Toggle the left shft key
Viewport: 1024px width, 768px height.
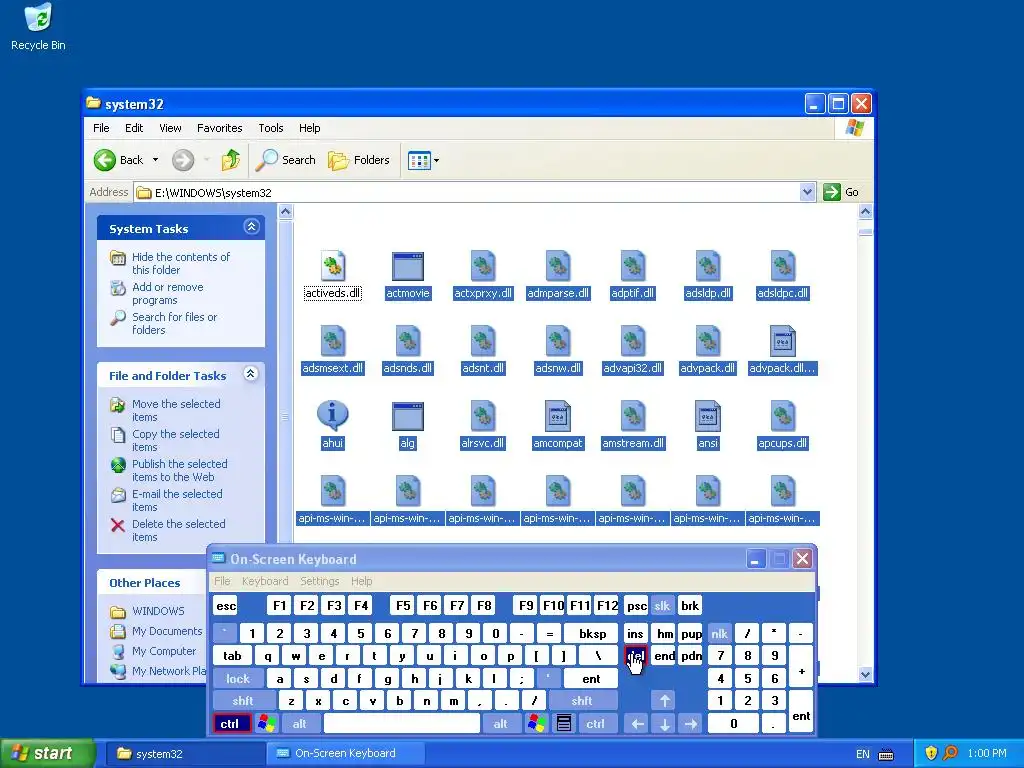(x=243, y=701)
